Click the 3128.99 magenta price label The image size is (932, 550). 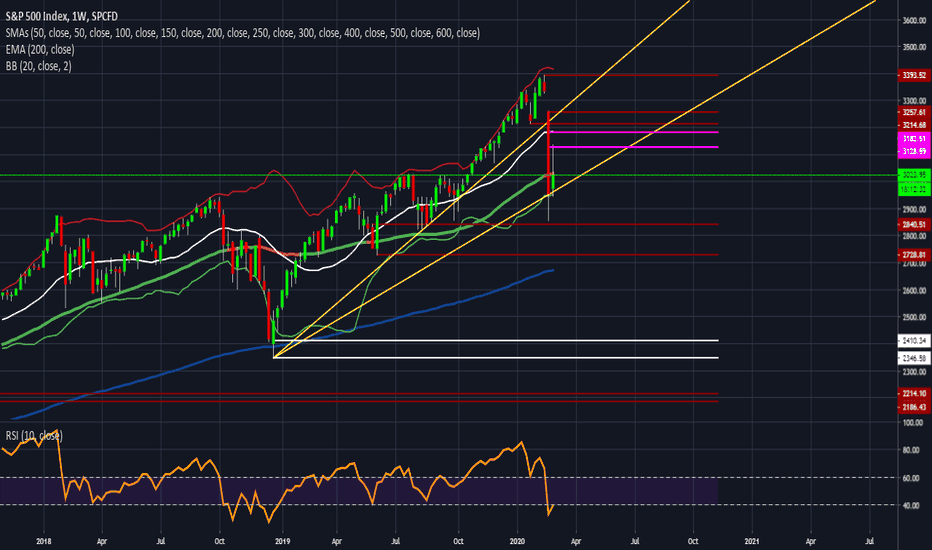tap(914, 152)
